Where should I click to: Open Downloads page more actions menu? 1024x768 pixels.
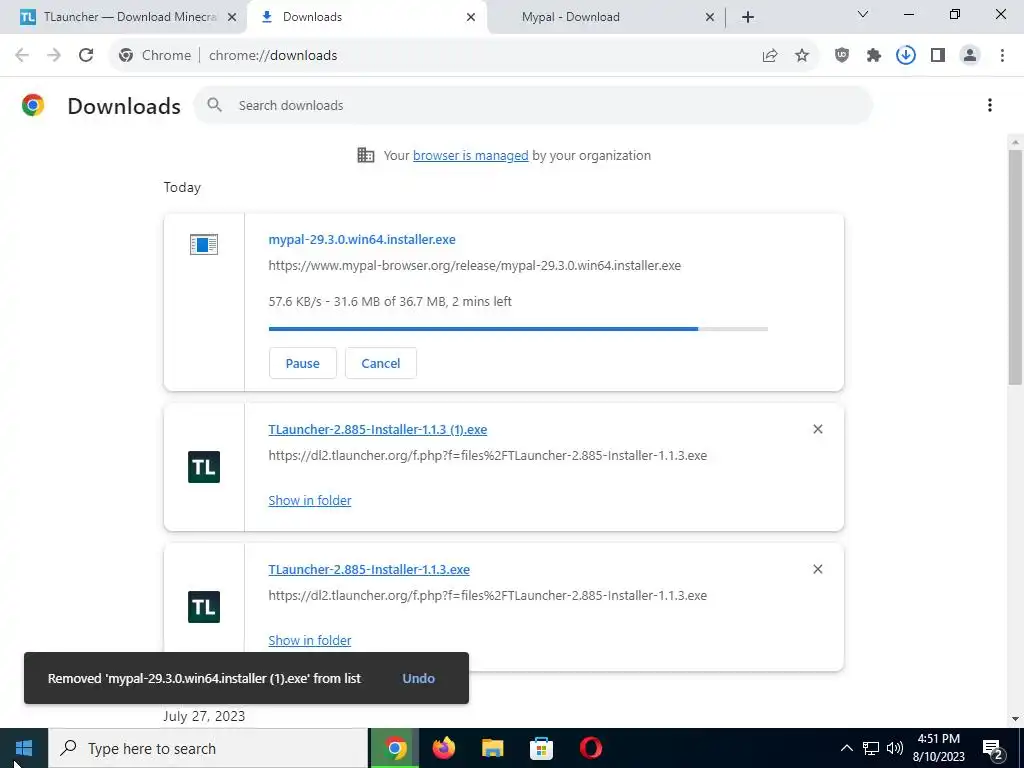click(x=990, y=105)
